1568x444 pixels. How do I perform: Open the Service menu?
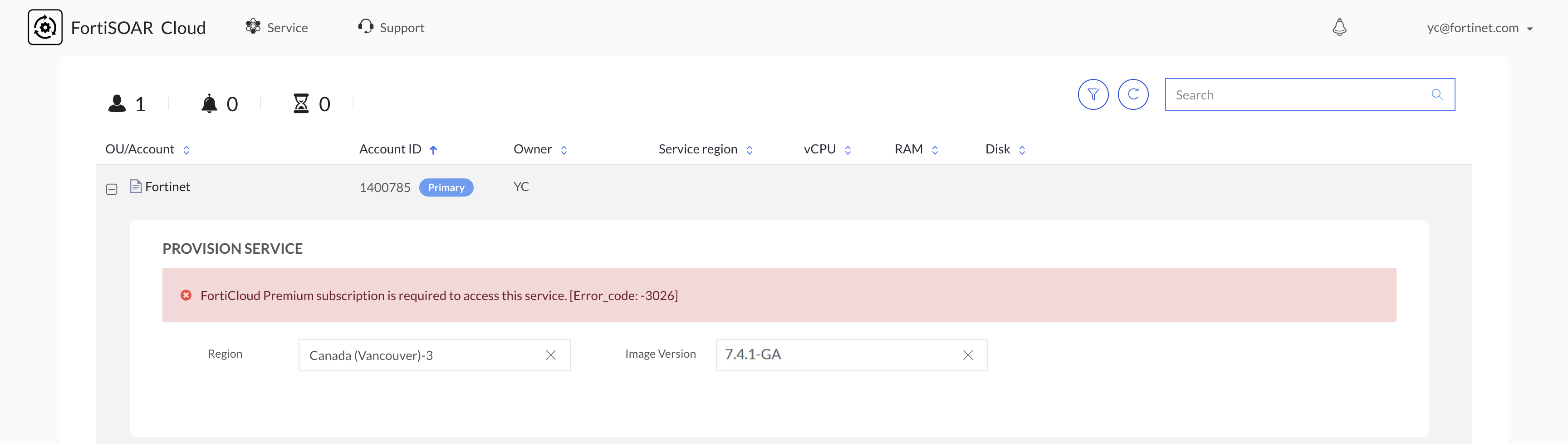tap(276, 27)
